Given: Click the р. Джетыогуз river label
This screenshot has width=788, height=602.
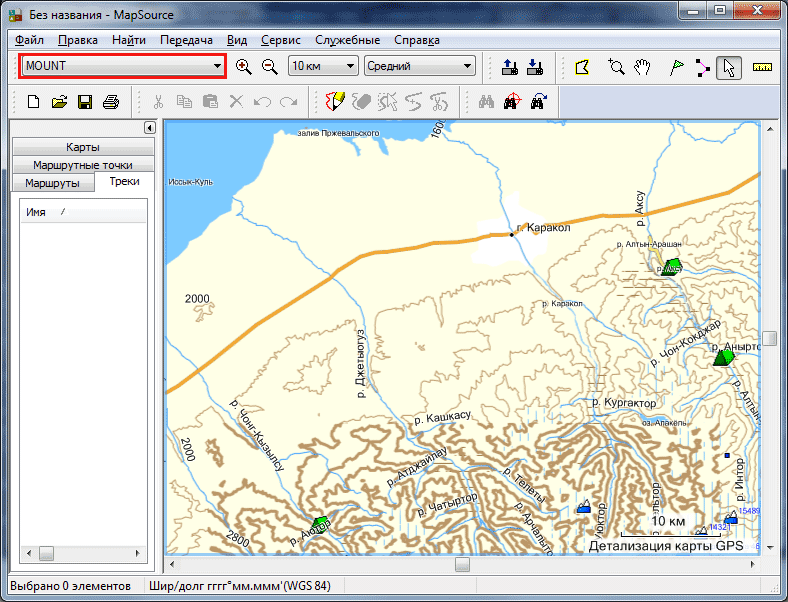Looking at the screenshot, I should coord(361,363).
